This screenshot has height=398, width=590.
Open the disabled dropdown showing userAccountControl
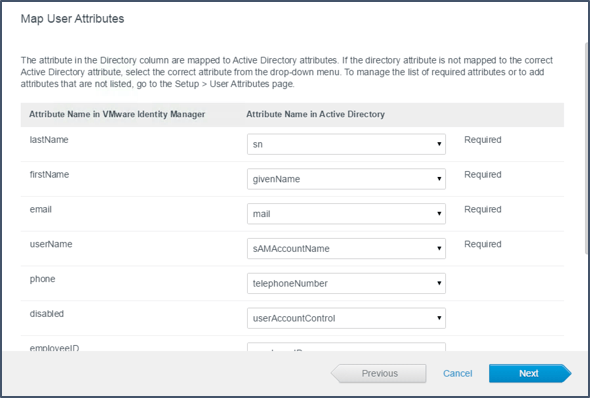click(346, 318)
